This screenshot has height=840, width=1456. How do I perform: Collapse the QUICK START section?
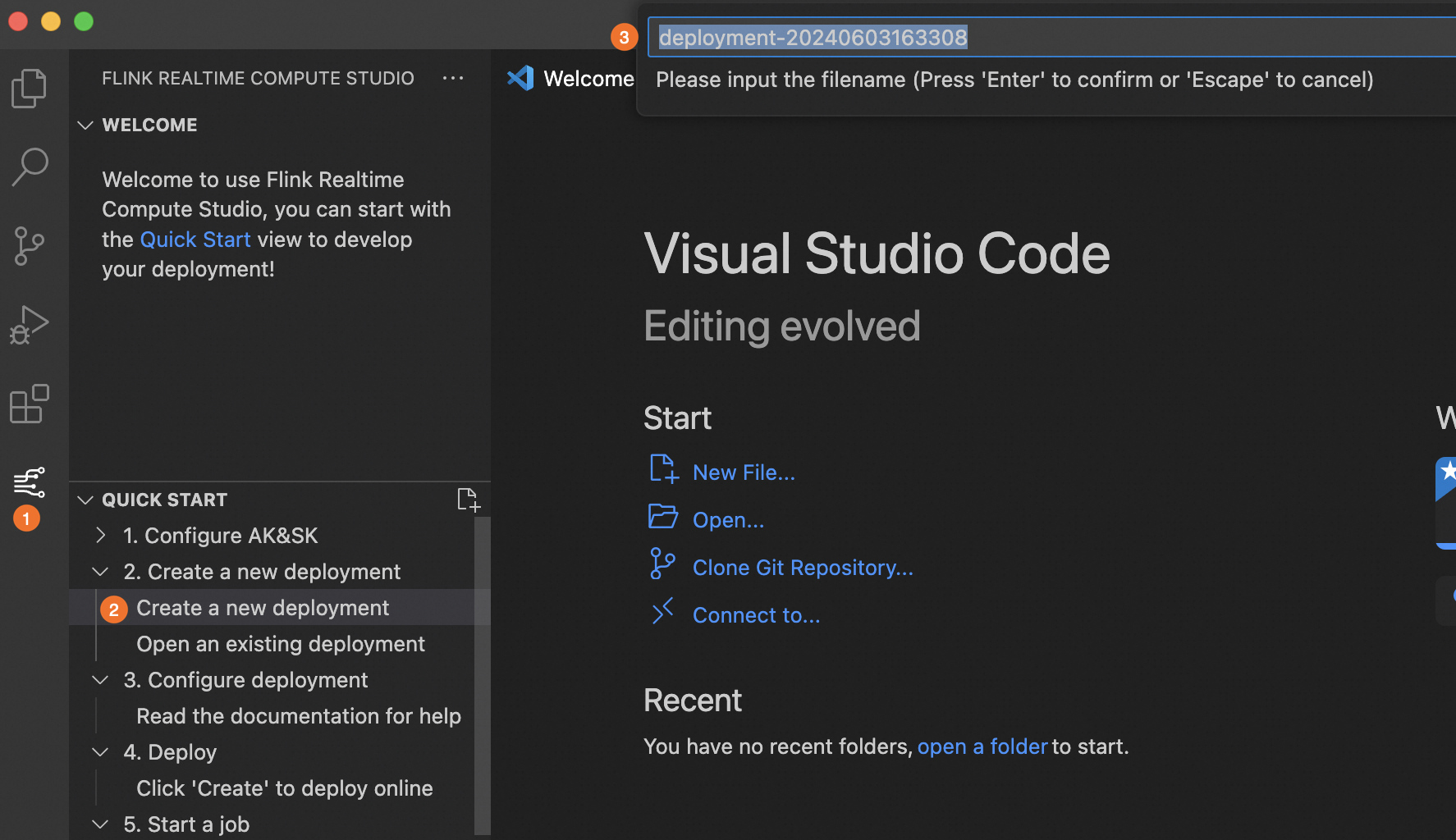(x=85, y=500)
